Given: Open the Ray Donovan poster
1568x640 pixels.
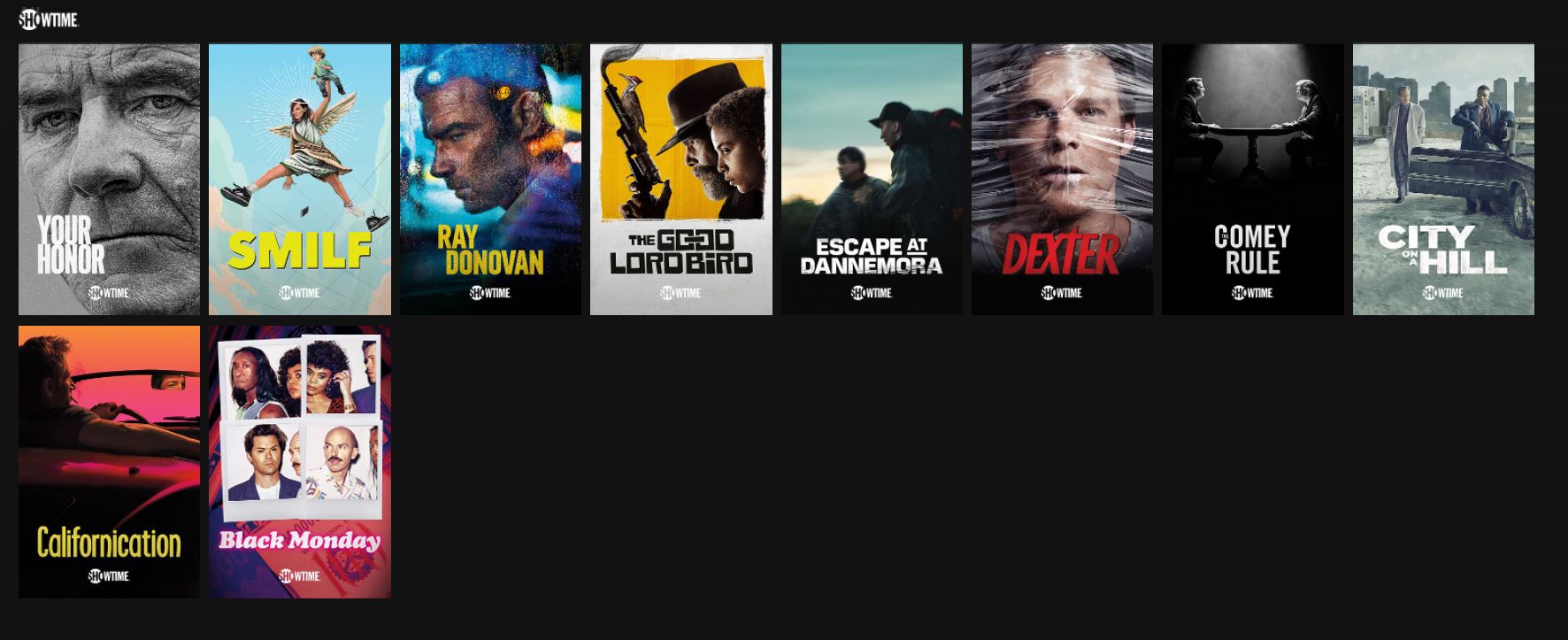Looking at the screenshot, I should pyautogui.click(x=490, y=180).
